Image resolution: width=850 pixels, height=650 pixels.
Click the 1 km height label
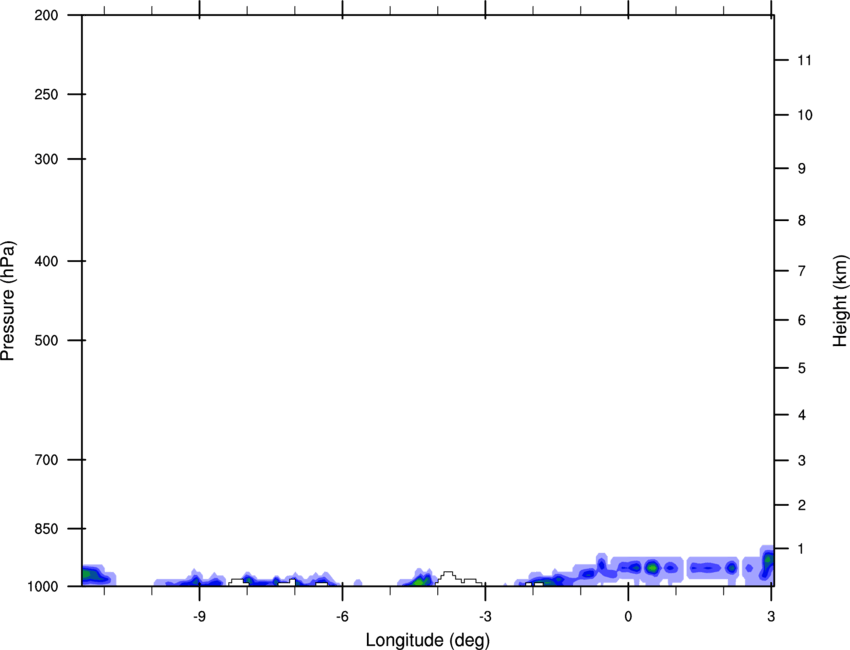802,549
